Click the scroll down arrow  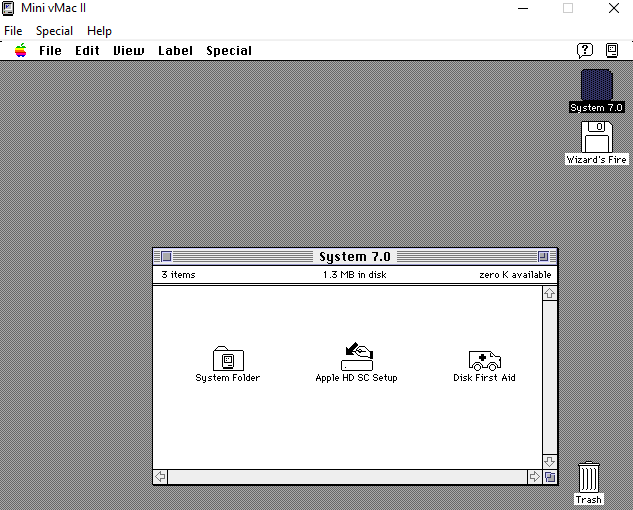(549, 462)
